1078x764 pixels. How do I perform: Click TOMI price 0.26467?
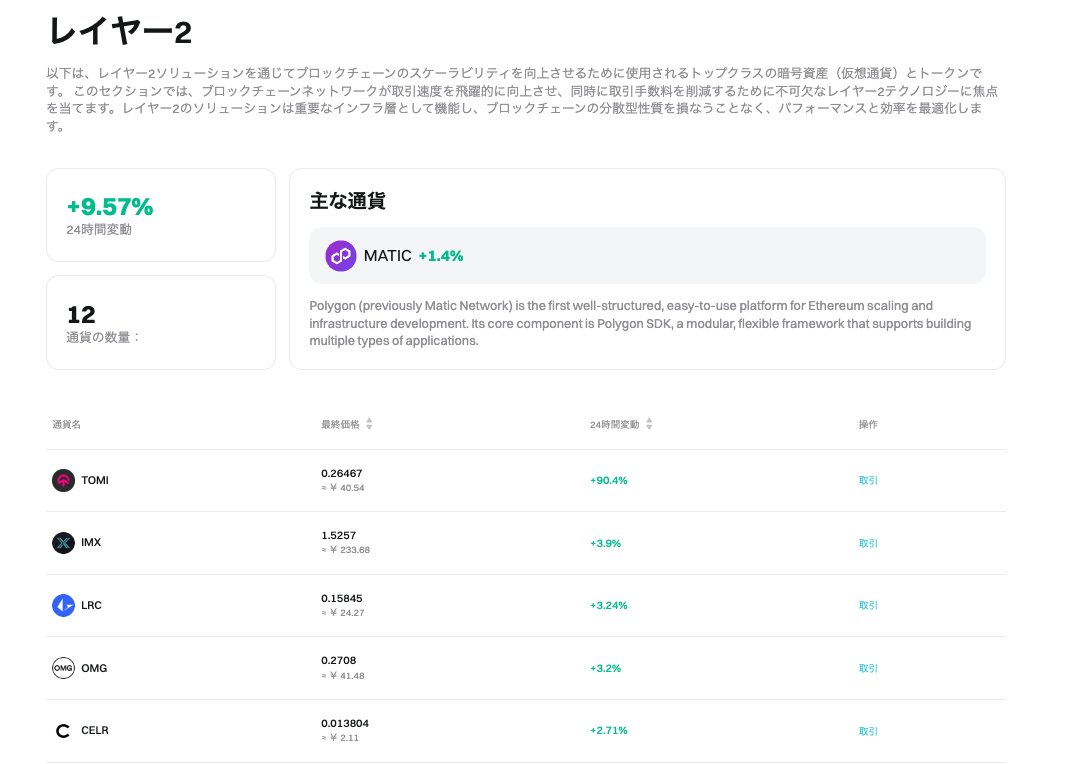[x=342, y=473]
